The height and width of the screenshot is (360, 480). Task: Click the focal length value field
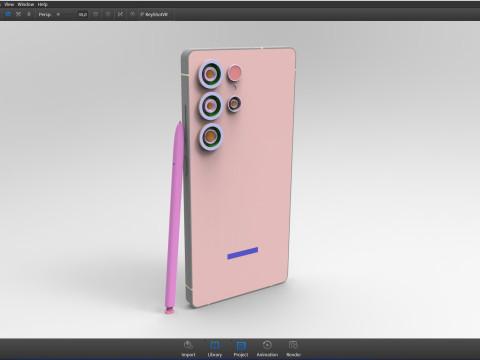tap(82, 15)
